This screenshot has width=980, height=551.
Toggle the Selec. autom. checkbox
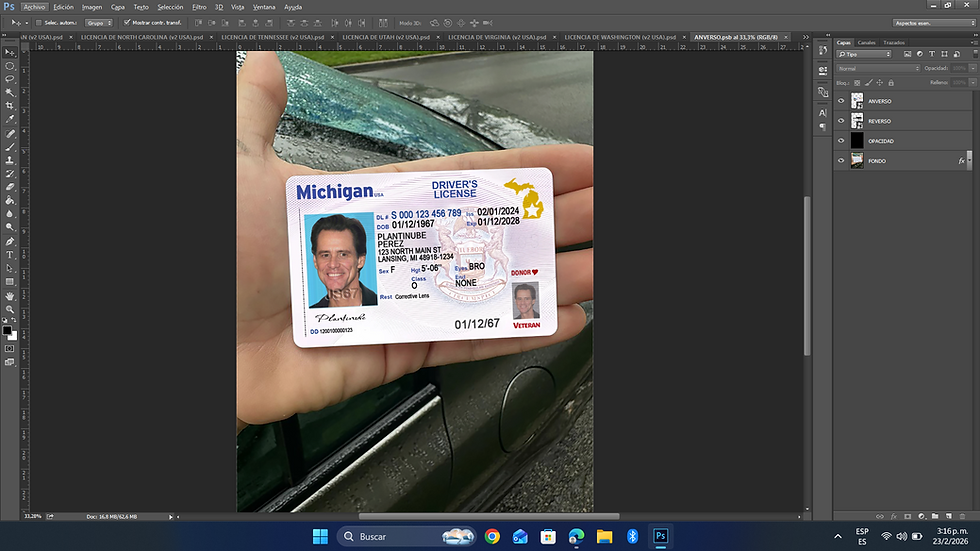(39, 22)
